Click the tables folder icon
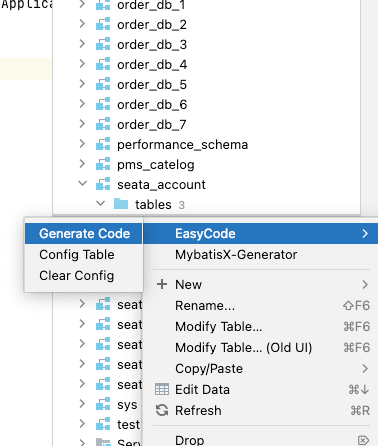The height and width of the screenshot is (446, 378). [121, 204]
